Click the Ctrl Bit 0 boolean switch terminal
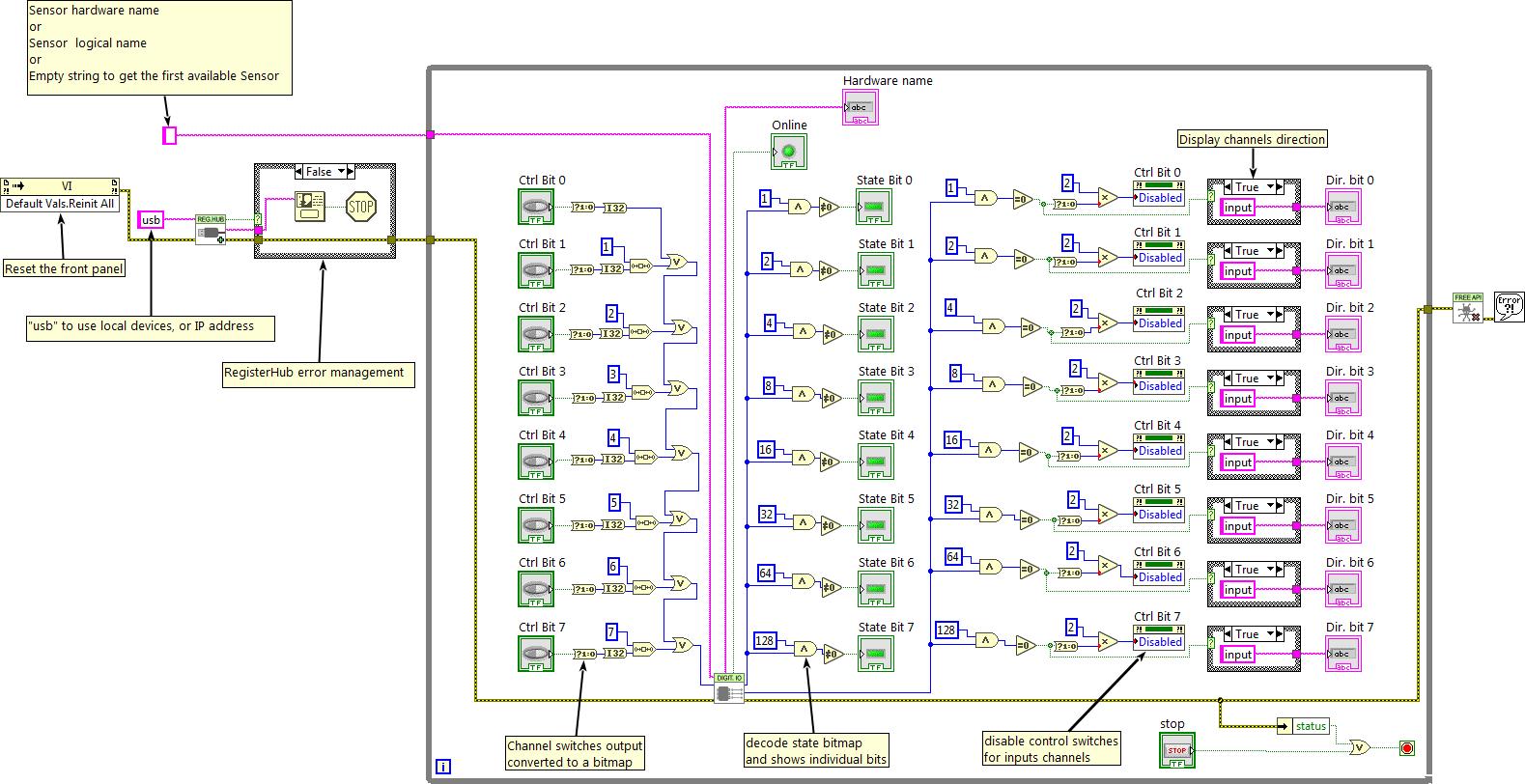This screenshot has width=1525, height=784. [x=536, y=207]
